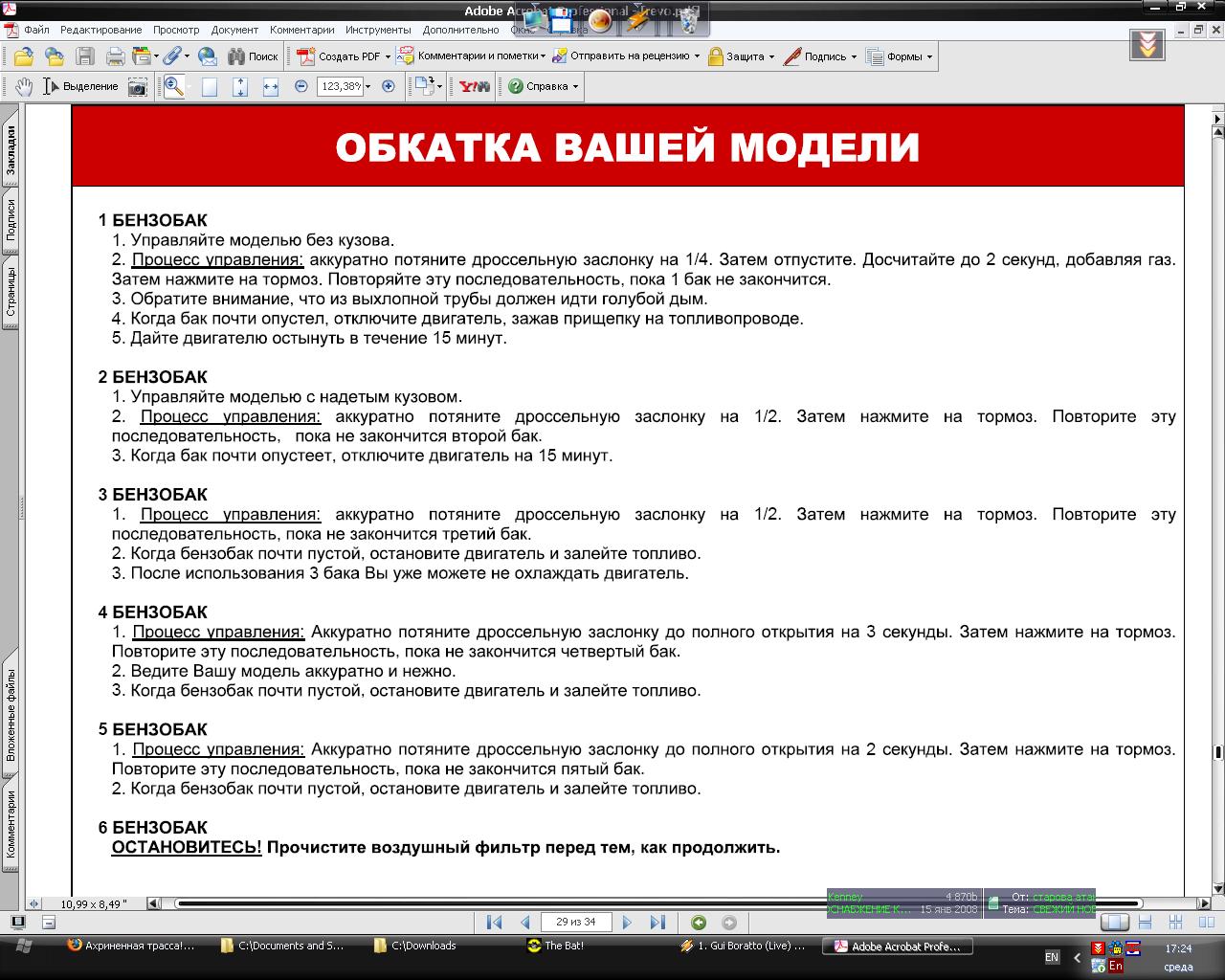1225x980 pixels.
Task: Open the Вложенные файлы side tab
Action: click(x=10, y=715)
